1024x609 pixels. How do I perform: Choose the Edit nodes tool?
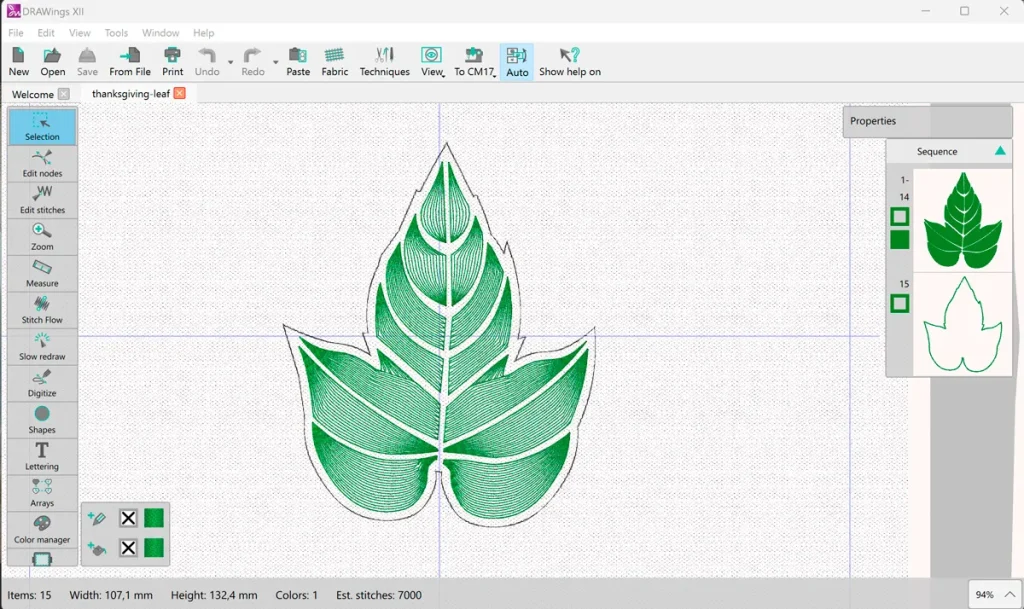42,163
